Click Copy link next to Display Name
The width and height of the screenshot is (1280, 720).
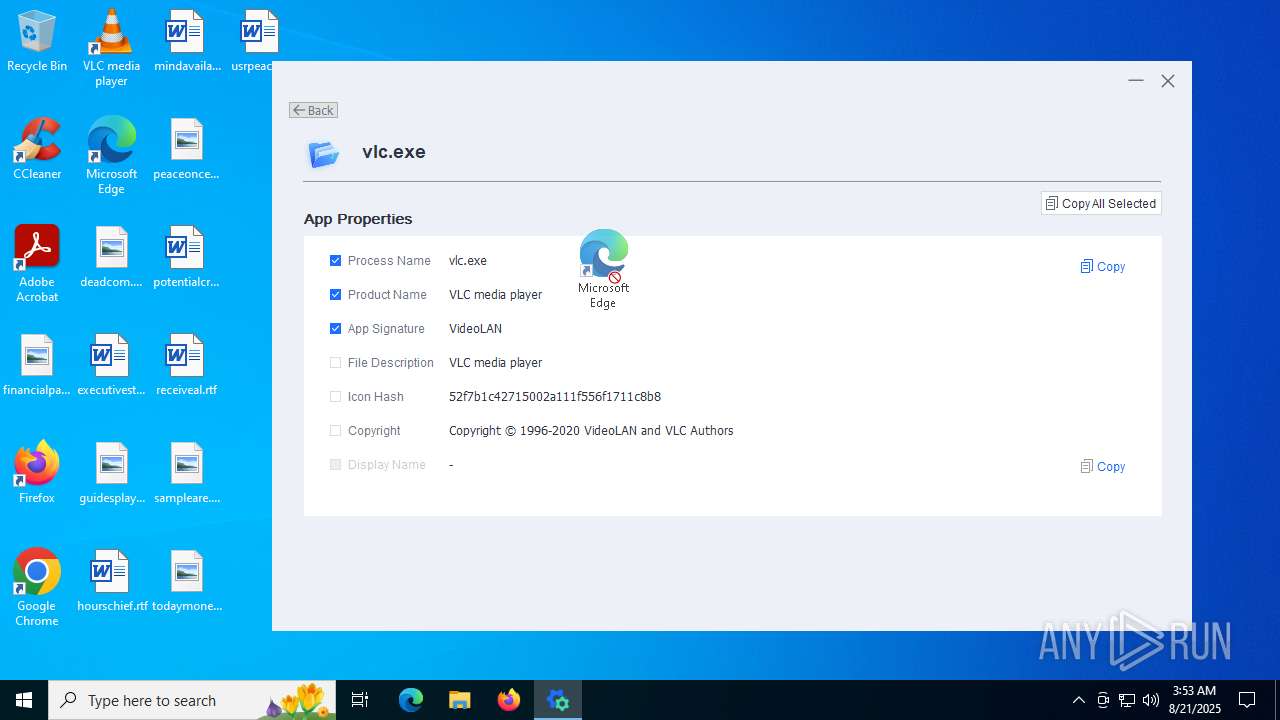pyautogui.click(x=1103, y=467)
